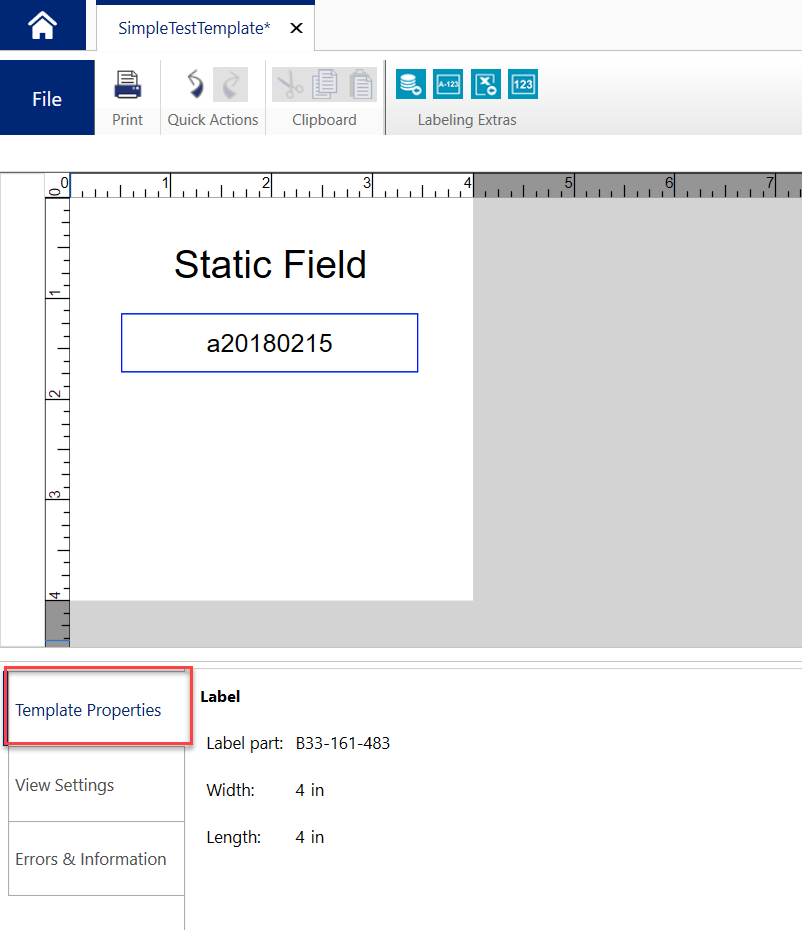Click the greyed-out Redo icon
This screenshot has width=802, height=930.
(231, 84)
